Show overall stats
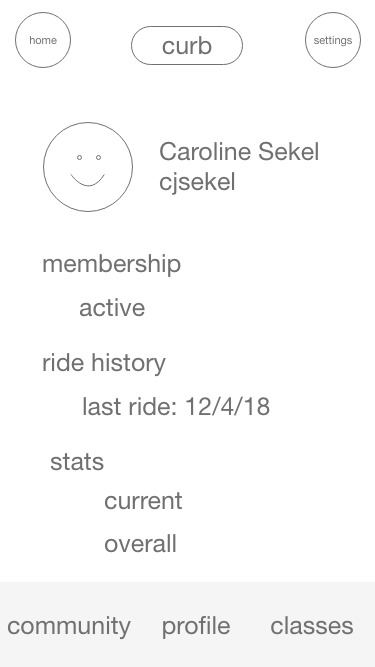Screen dimensions: 375x667 (x=140, y=544)
